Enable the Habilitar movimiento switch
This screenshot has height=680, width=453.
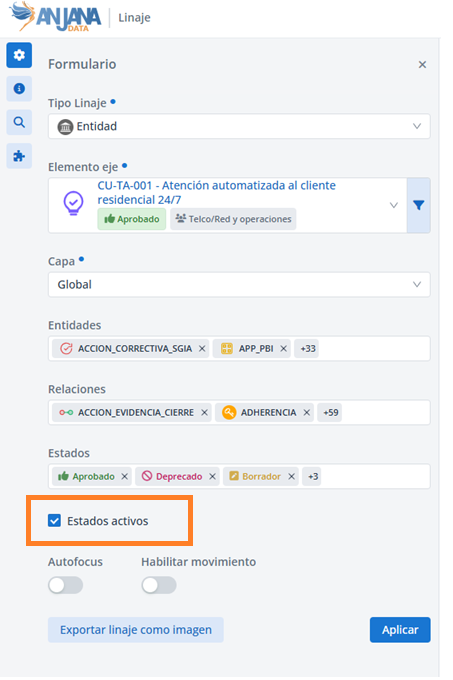(159, 585)
